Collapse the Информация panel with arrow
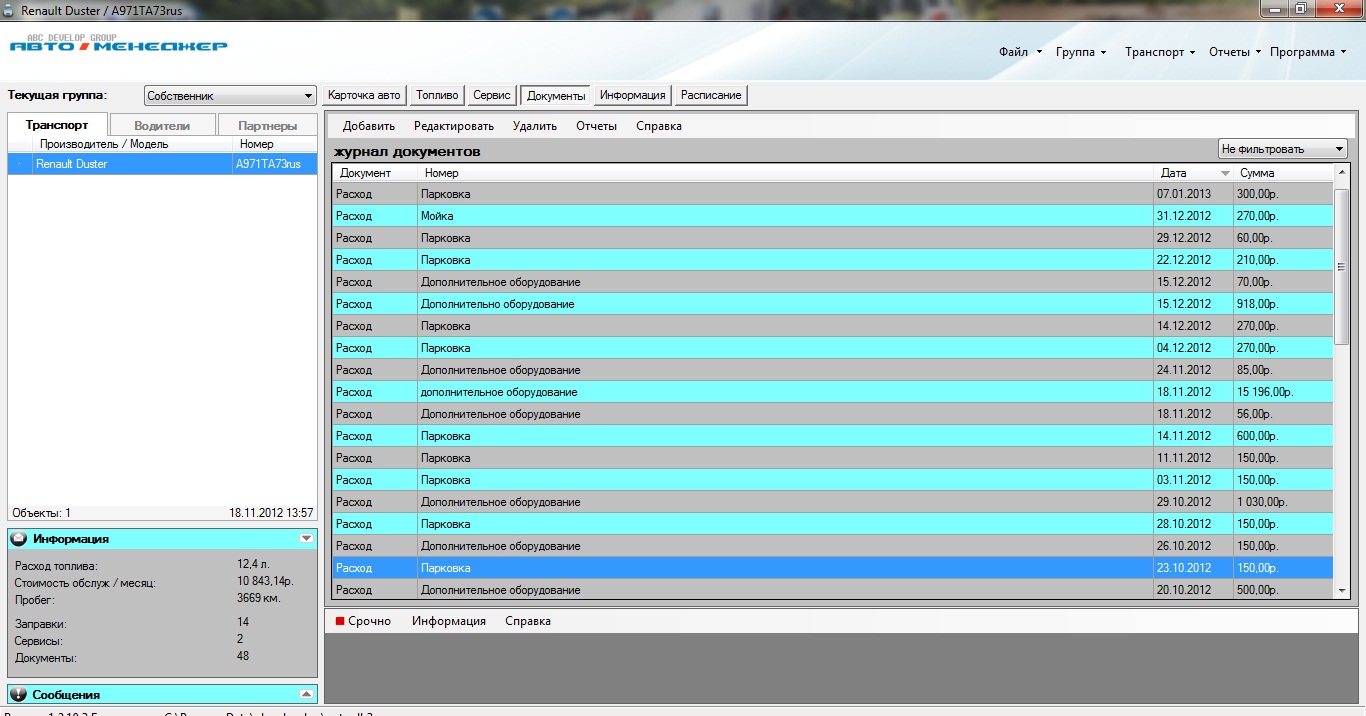Image resolution: width=1366 pixels, height=716 pixels. pos(306,539)
